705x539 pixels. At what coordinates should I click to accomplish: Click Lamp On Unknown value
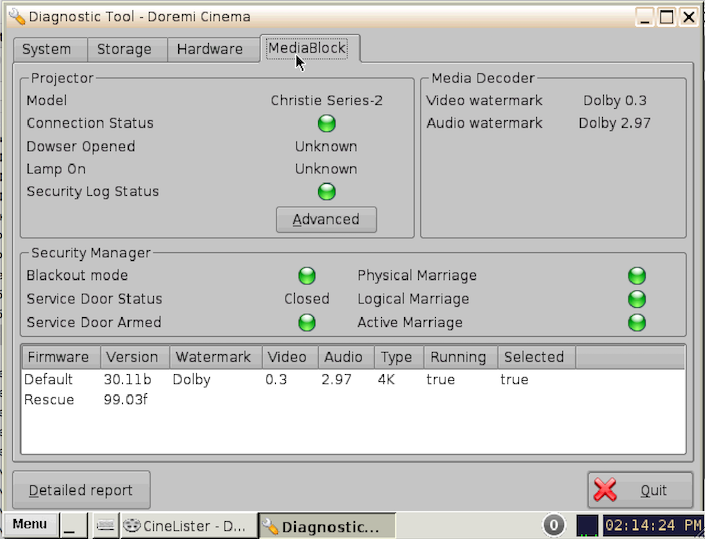[x=326, y=169]
